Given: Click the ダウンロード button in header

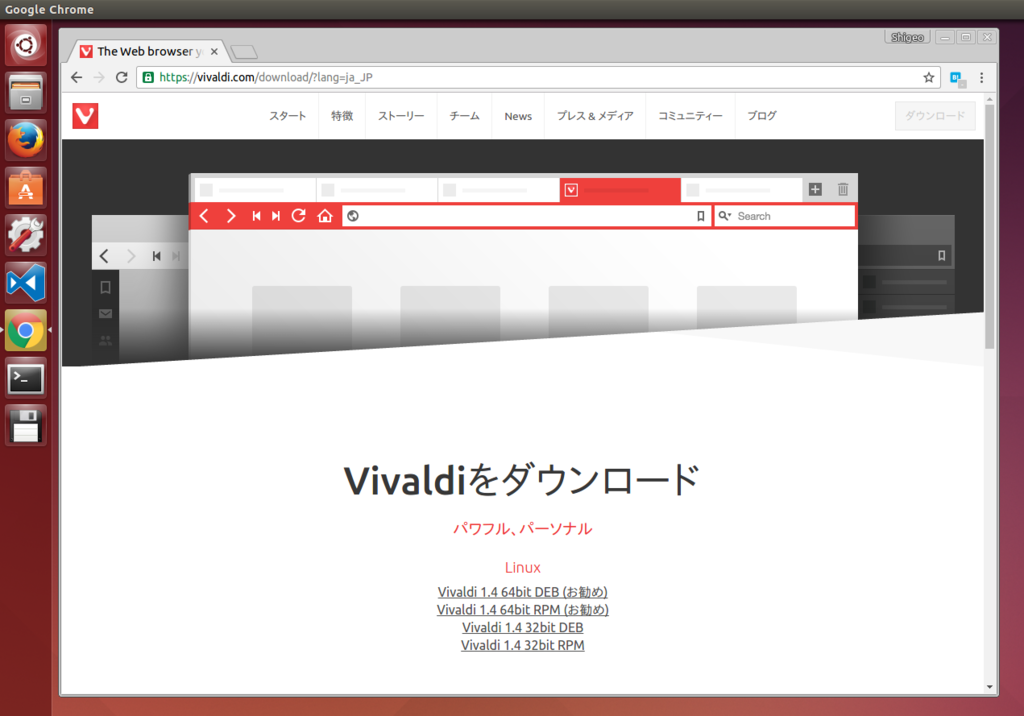Looking at the screenshot, I should [x=935, y=116].
